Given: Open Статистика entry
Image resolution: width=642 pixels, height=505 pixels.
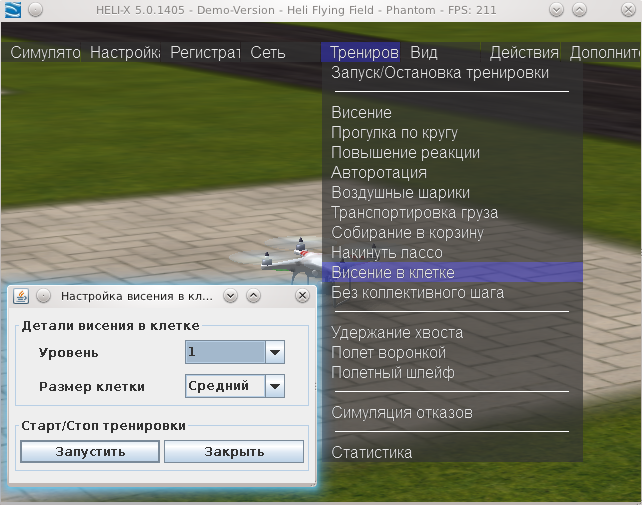Looking at the screenshot, I should (x=452, y=453).
